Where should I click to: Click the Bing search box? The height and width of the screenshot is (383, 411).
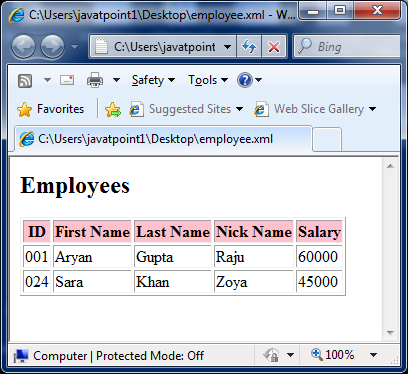(x=347, y=47)
